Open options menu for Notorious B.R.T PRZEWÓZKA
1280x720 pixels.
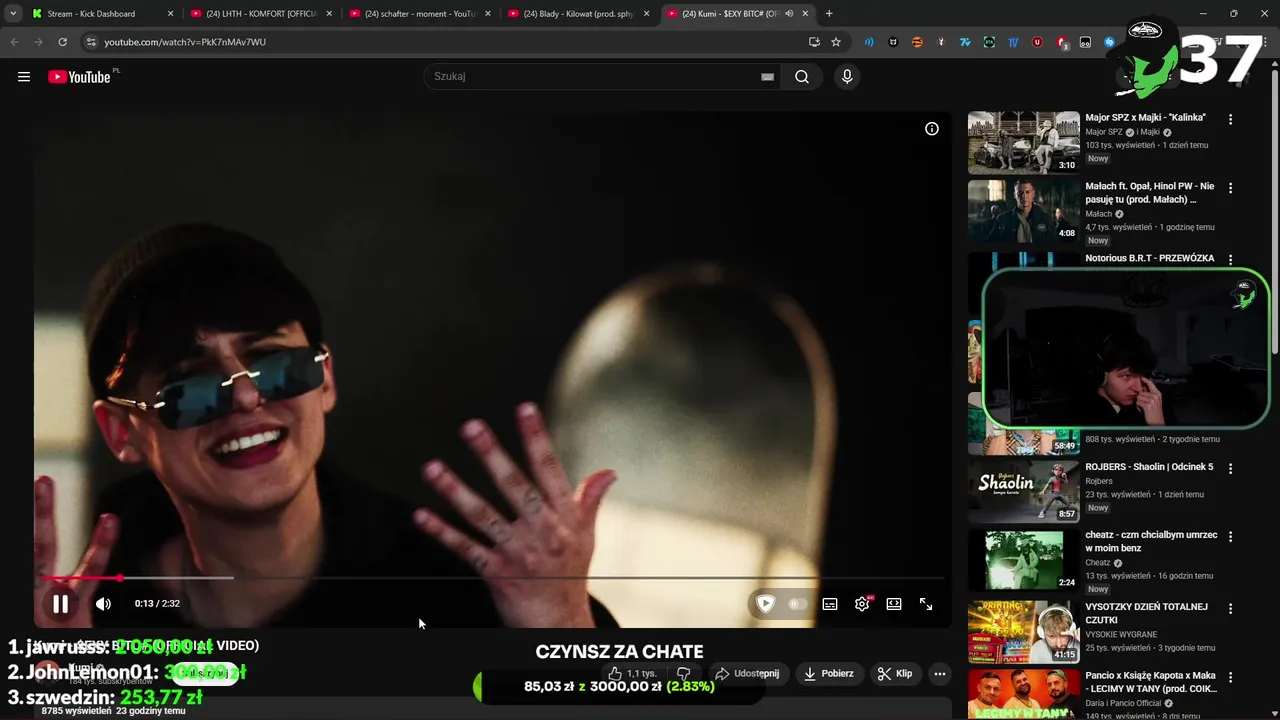tap(1230, 259)
